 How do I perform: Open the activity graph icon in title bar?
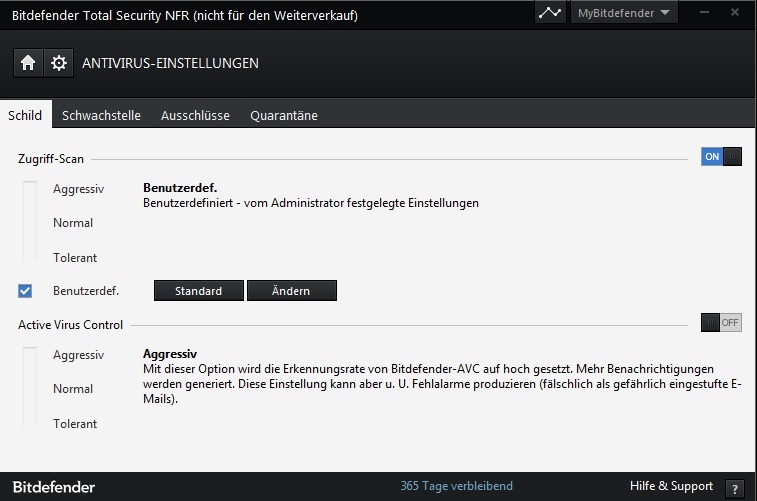550,13
